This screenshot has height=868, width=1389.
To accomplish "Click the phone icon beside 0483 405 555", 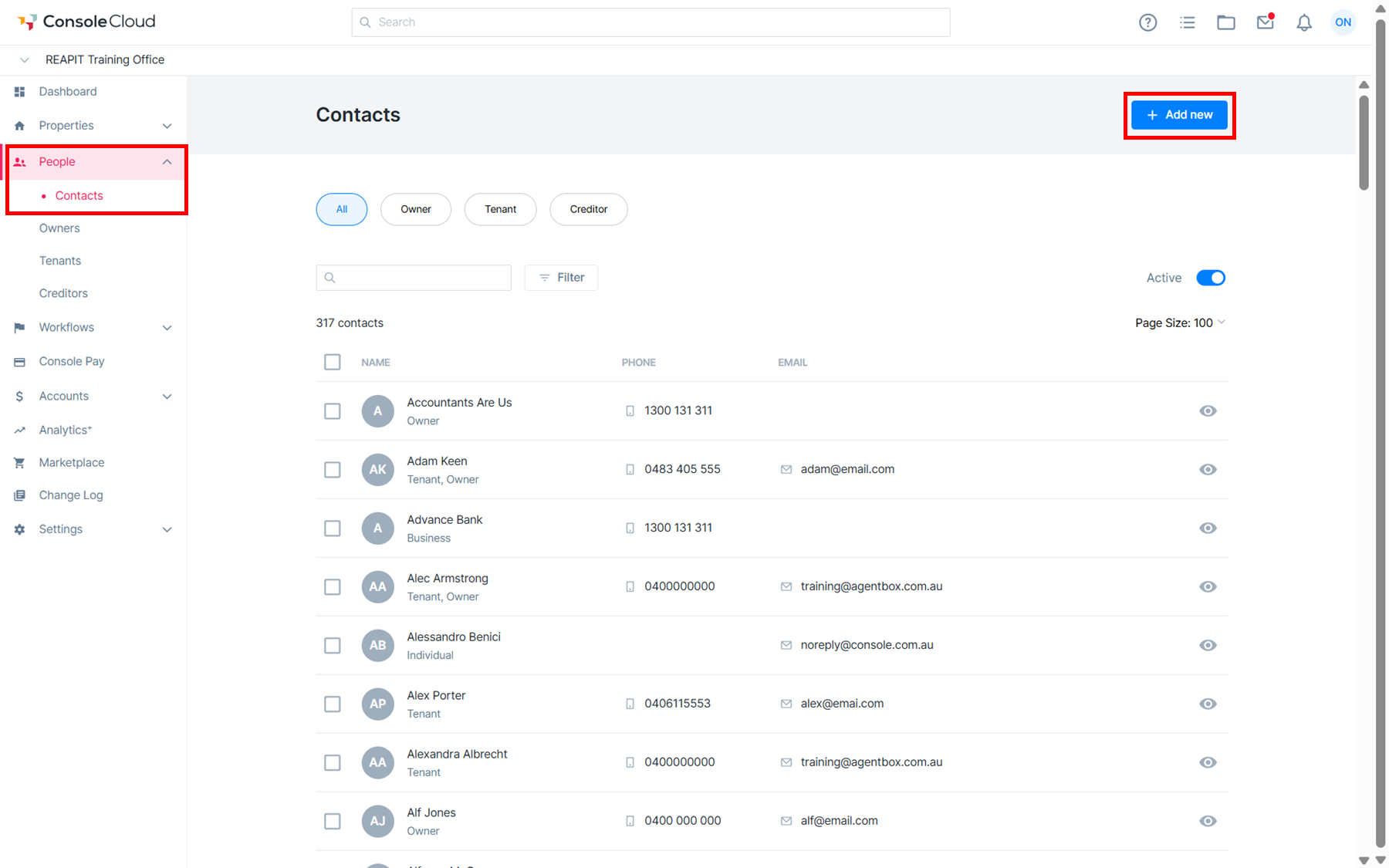I will point(630,470).
